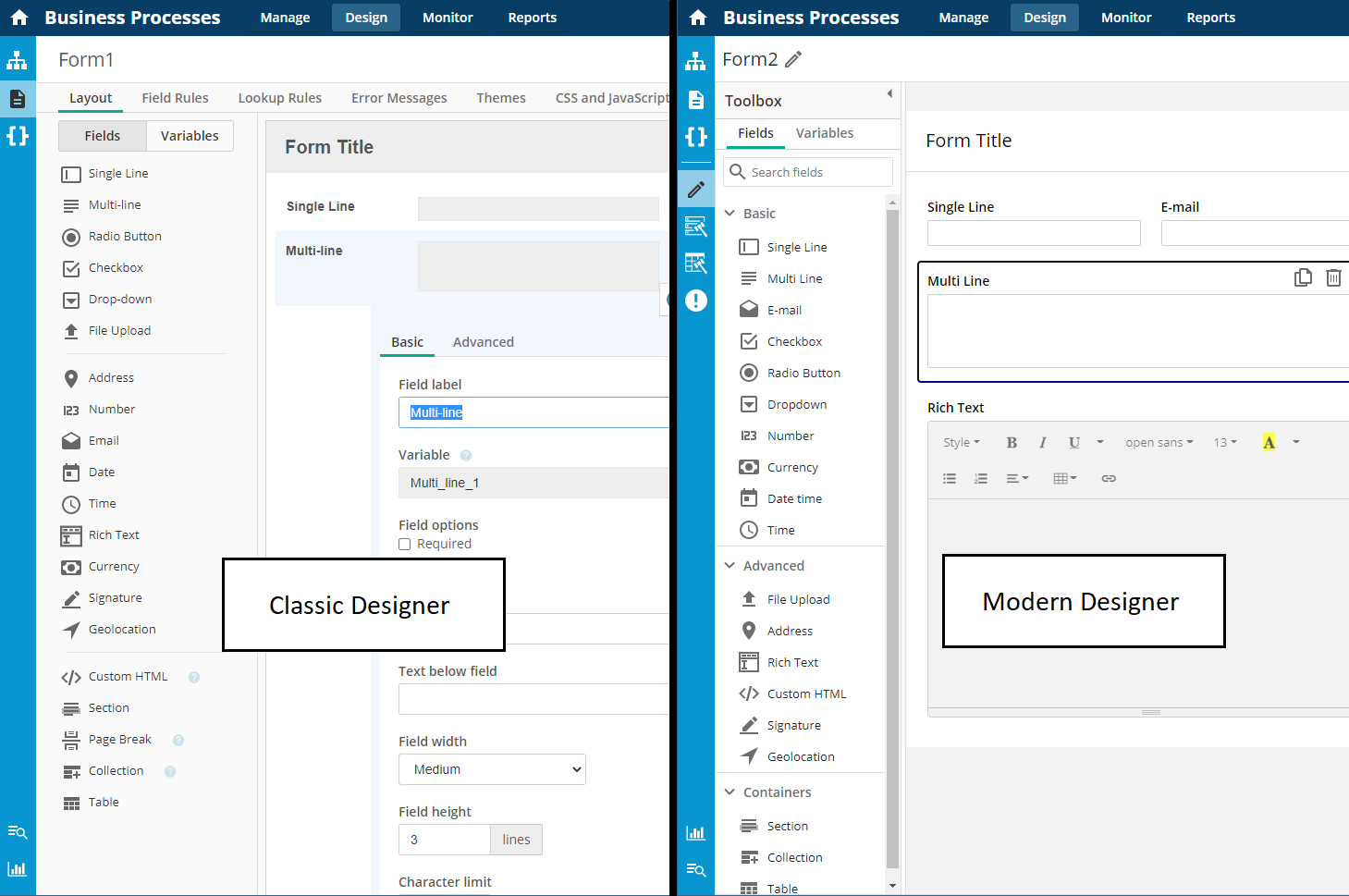The width and height of the screenshot is (1349, 896).
Task: Click the Business Processes home link
Action: click(133, 17)
